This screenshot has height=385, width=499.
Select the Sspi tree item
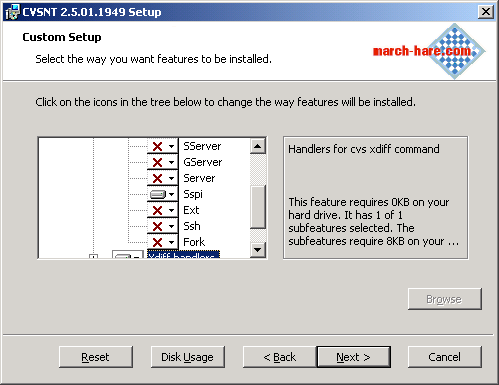[193, 194]
